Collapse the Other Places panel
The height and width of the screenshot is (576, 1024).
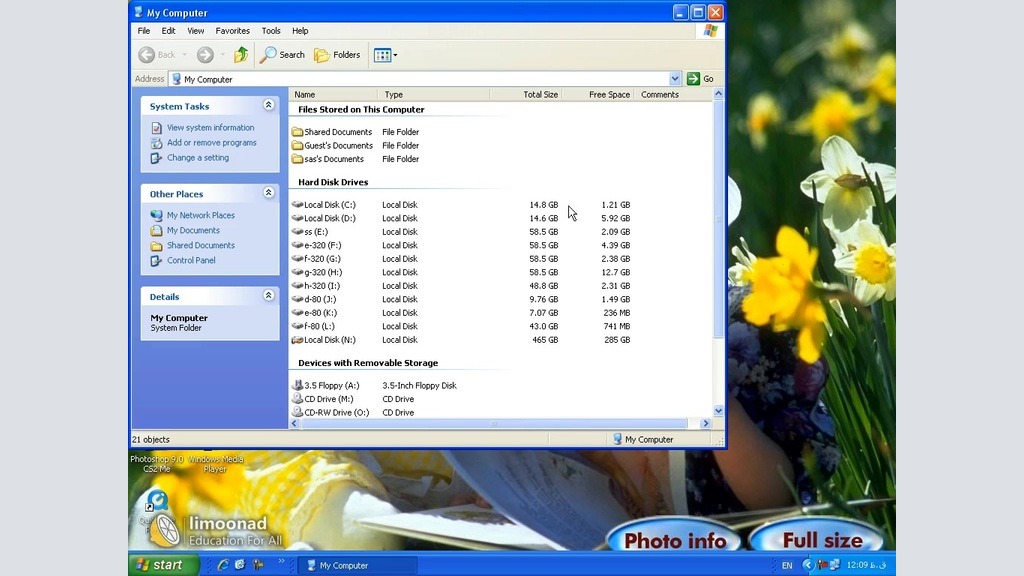click(x=268, y=193)
